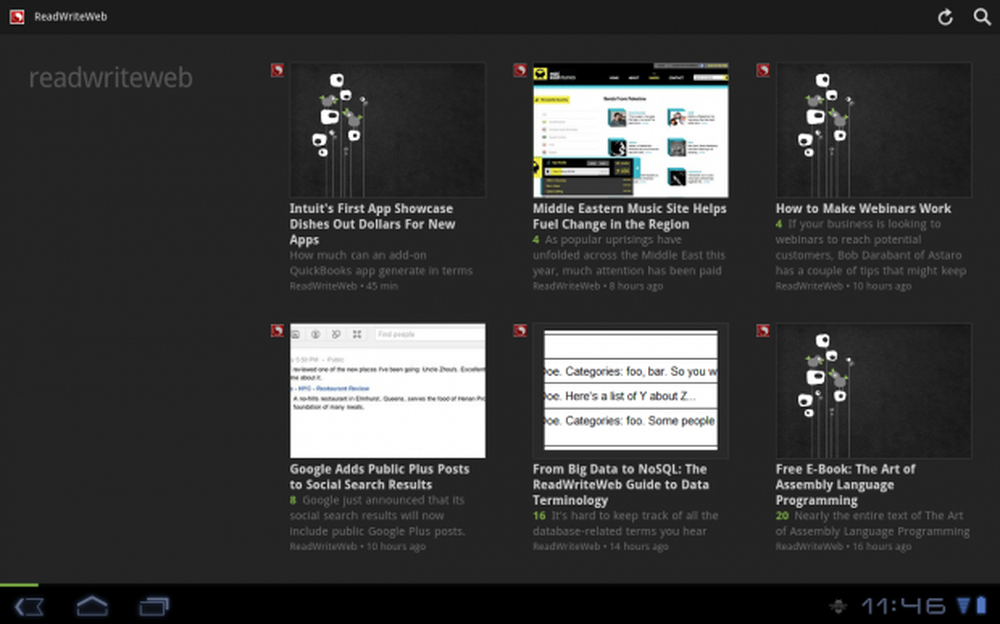The image size is (1000, 624).
Task: Open headline "Google Adds Public Plus Posts"
Action: 379,477
